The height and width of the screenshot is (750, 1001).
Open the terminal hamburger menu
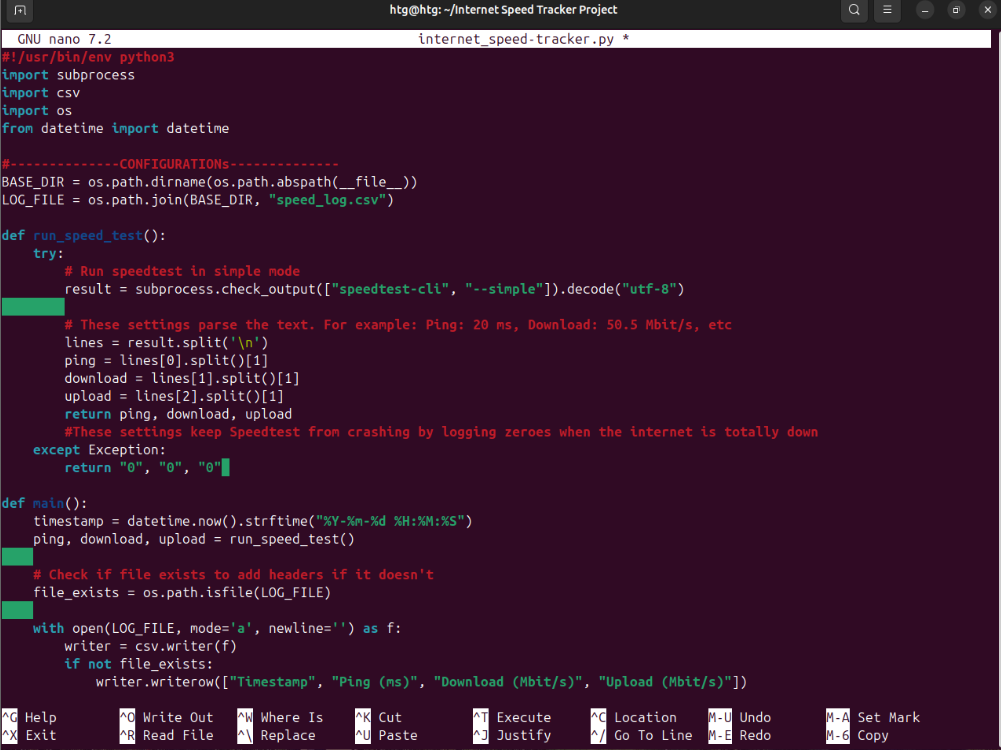[x=887, y=10]
